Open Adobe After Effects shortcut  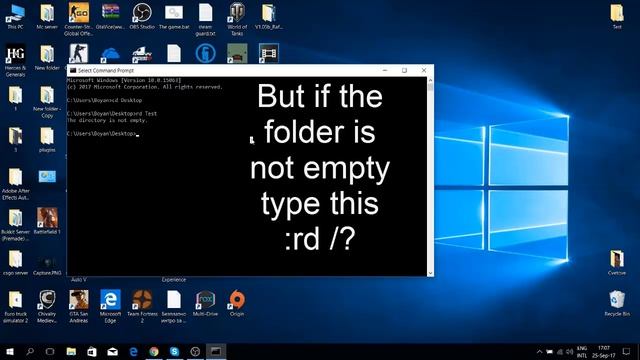click(x=16, y=184)
